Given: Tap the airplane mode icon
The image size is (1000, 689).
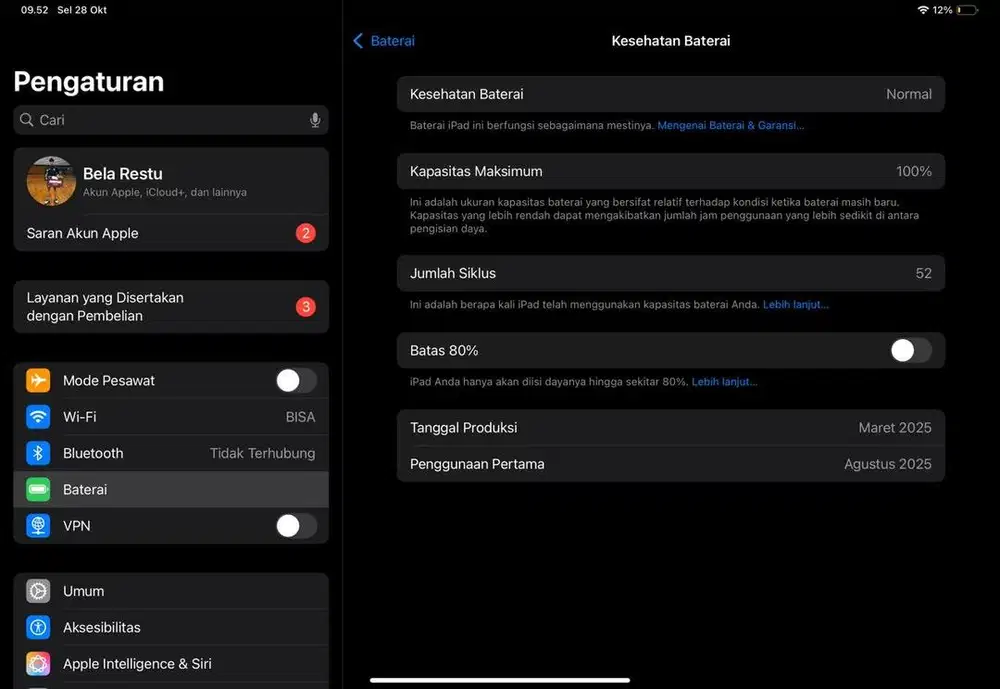Looking at the screenshot, I should (38, 380).
